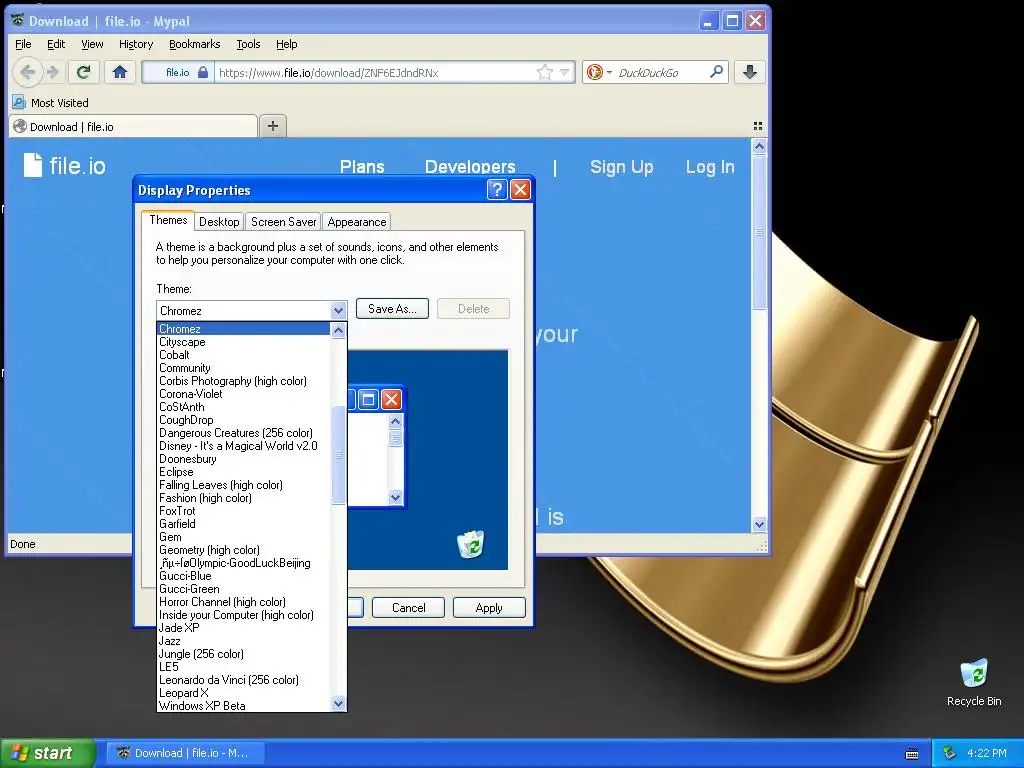This screenshot has width=1024, height=768.
Task: Click the Mypal taskbar button
Action: (184, 753)
